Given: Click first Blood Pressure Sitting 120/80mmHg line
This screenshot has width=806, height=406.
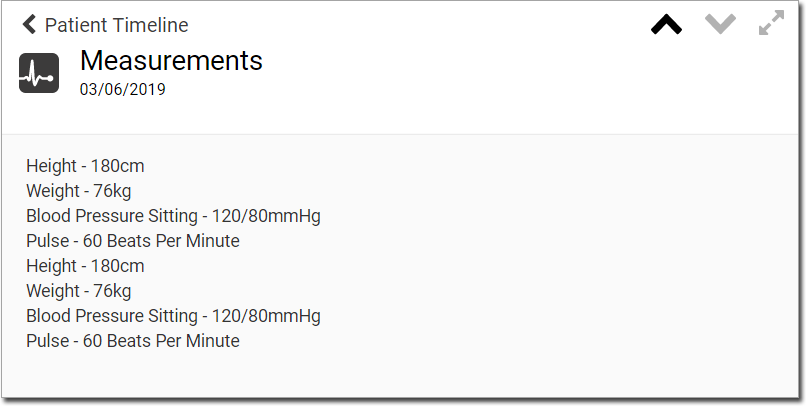Looking at the screenshot, I should click(x=173, y=216).
